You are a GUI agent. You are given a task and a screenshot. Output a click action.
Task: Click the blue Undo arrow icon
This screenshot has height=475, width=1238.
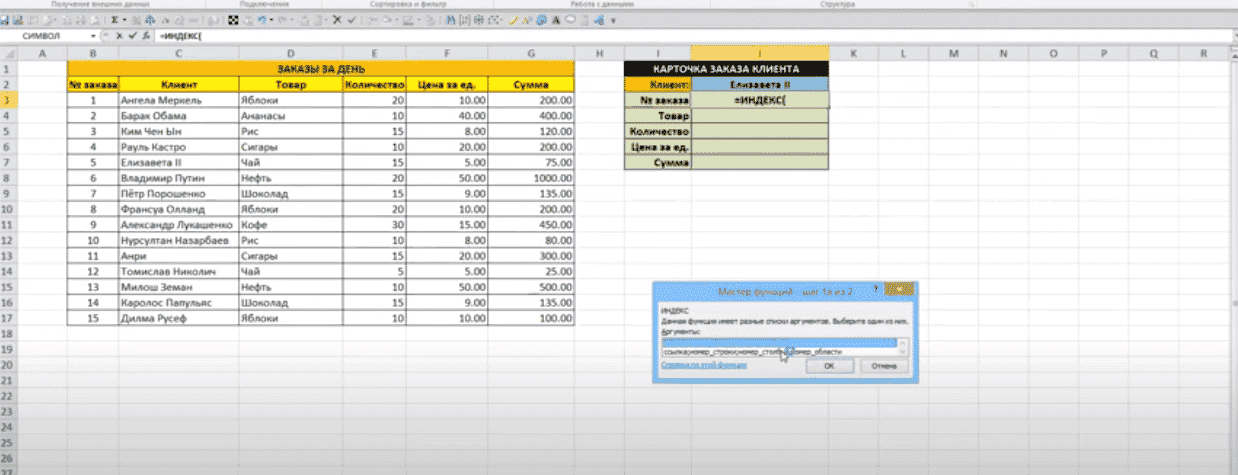click(x=260, y=19)
